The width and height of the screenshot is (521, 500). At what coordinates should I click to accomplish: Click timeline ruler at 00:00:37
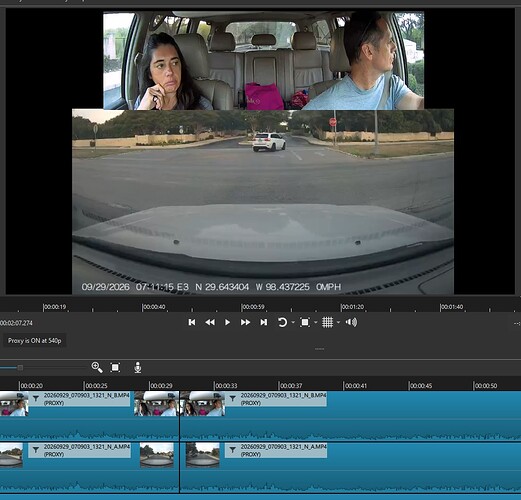(291, 386)
